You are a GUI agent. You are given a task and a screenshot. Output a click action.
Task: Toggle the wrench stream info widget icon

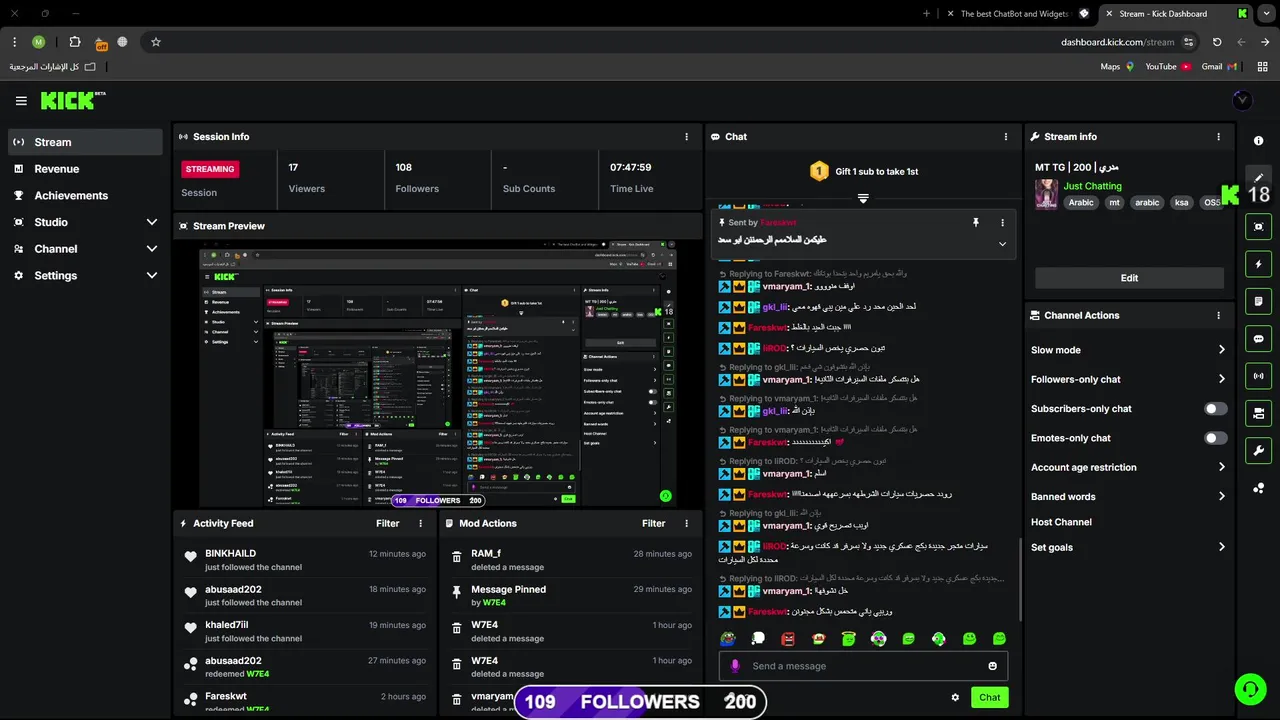1259,450
